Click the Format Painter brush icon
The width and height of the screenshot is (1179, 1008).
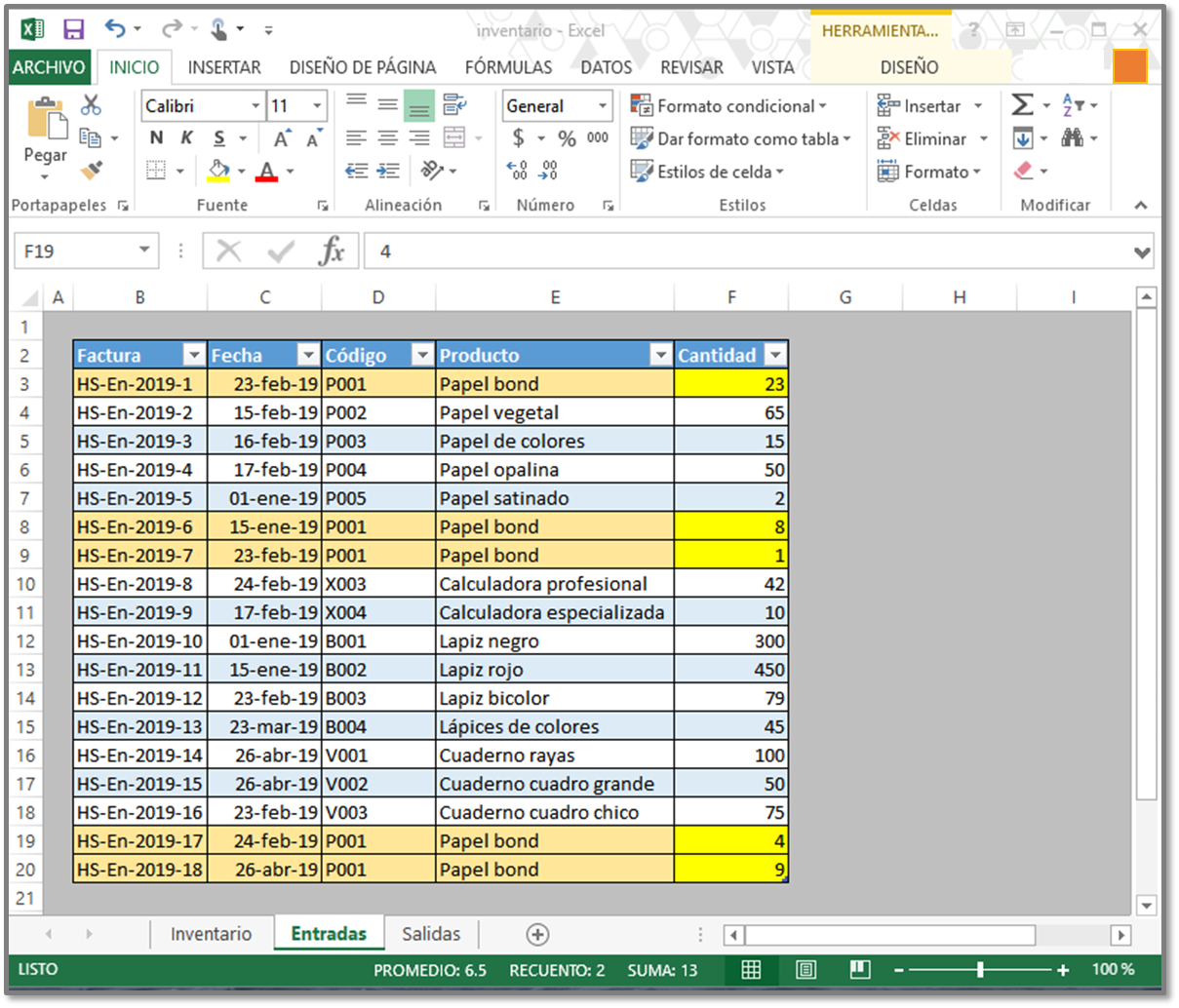pyautogui.click(x=92, y=171)
